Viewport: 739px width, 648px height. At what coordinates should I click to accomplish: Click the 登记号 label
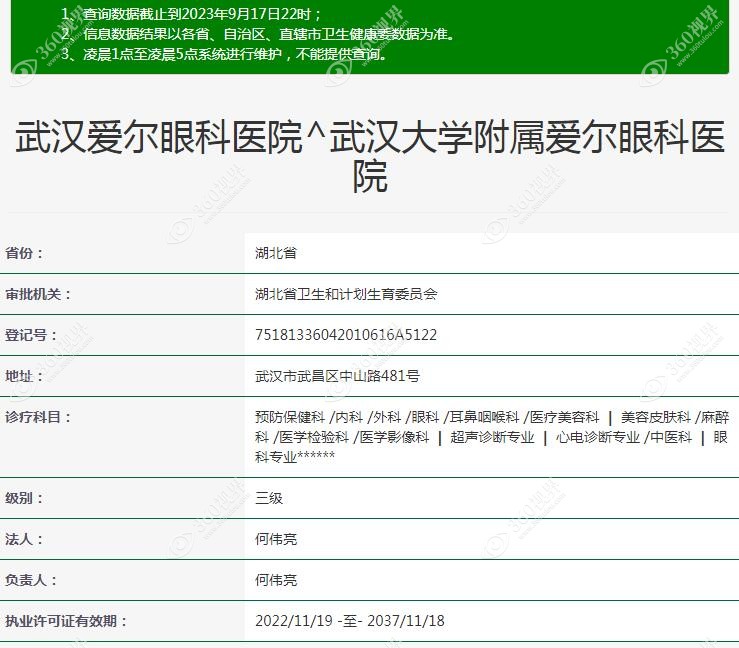31,335
